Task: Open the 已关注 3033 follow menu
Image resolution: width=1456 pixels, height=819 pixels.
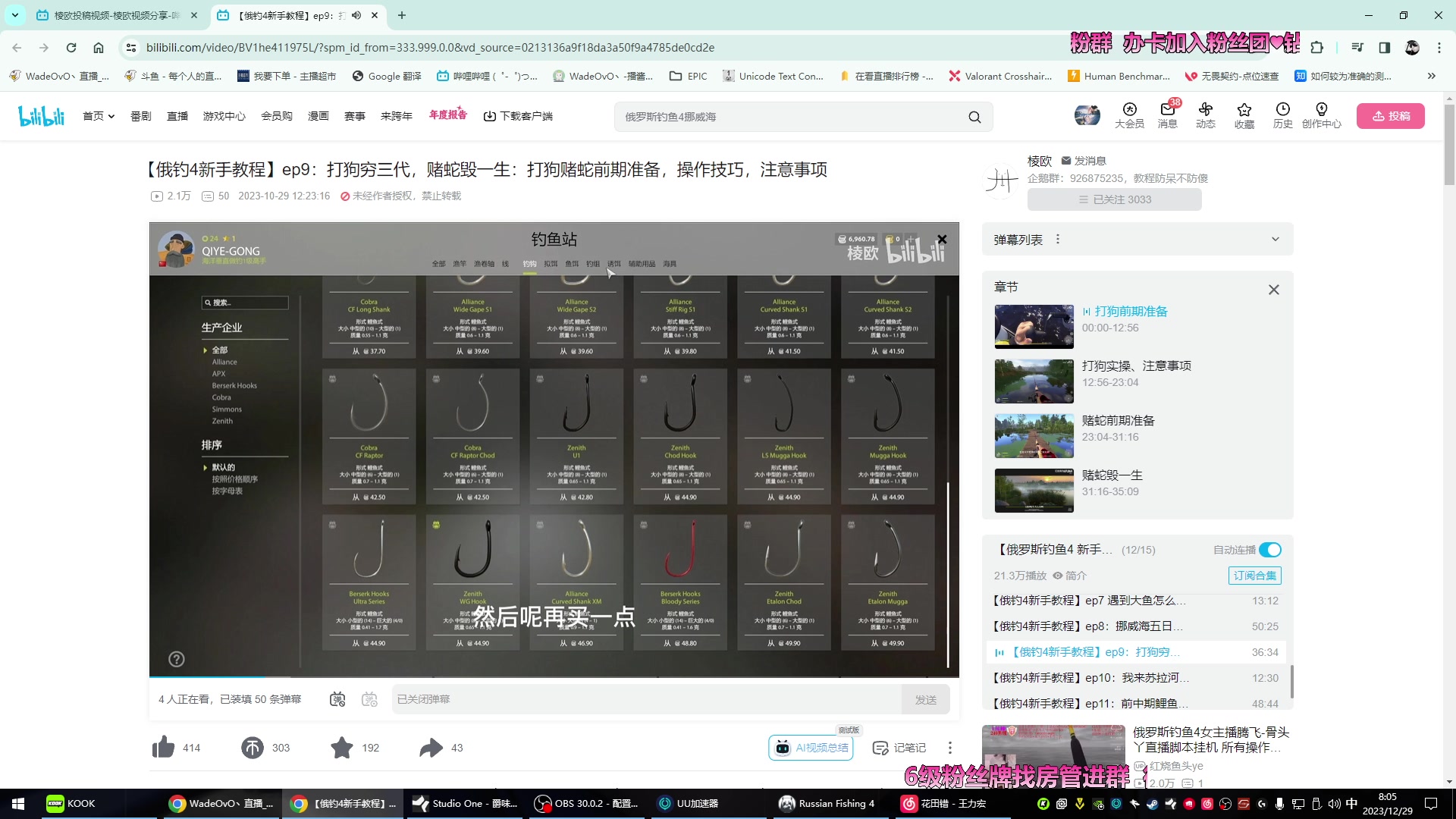Action: coord(1115,199)
